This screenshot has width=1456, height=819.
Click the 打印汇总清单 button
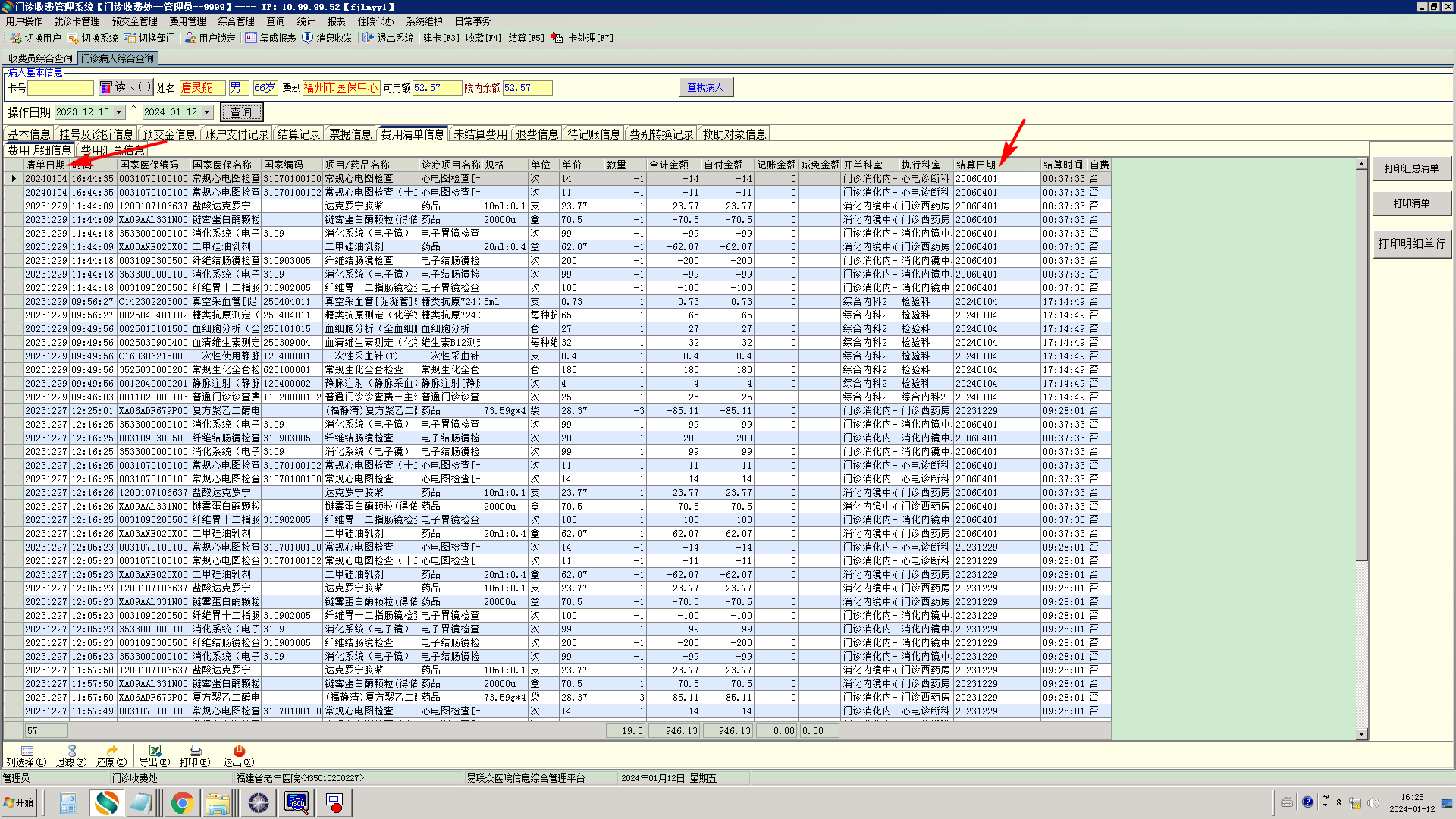point(1411,168)
